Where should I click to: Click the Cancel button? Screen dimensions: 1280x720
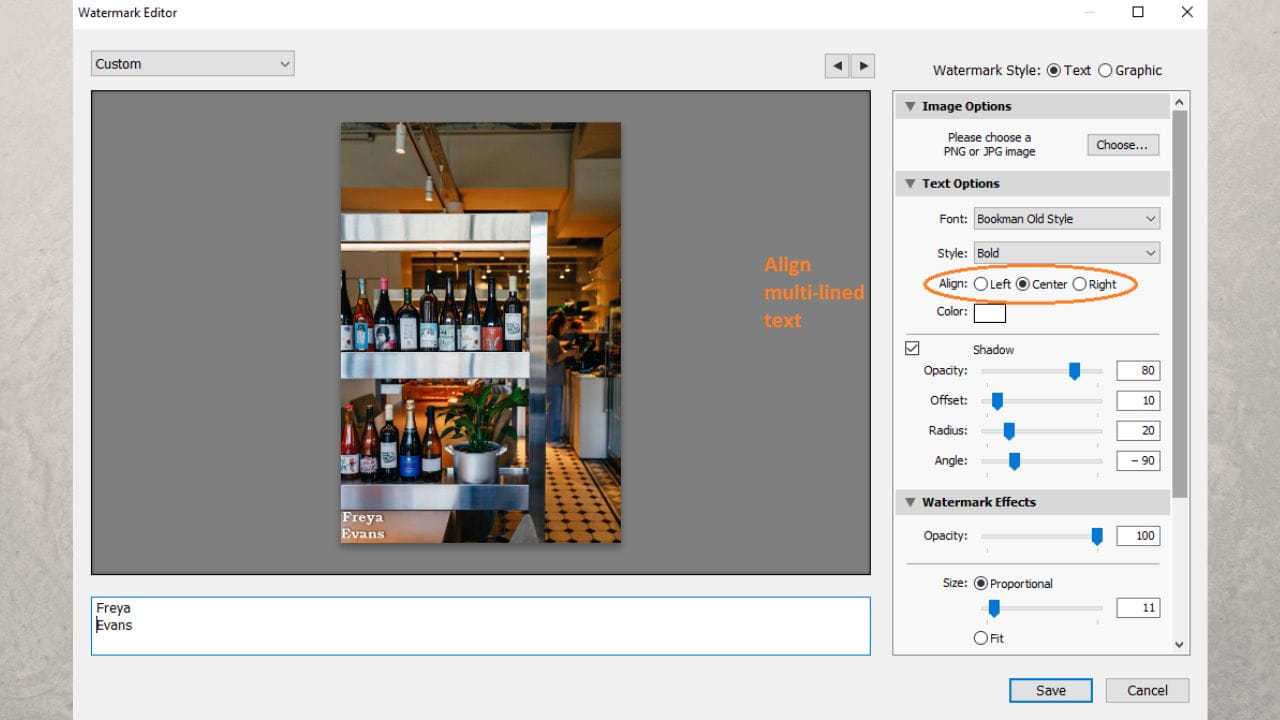click(x=1147, y=690)
